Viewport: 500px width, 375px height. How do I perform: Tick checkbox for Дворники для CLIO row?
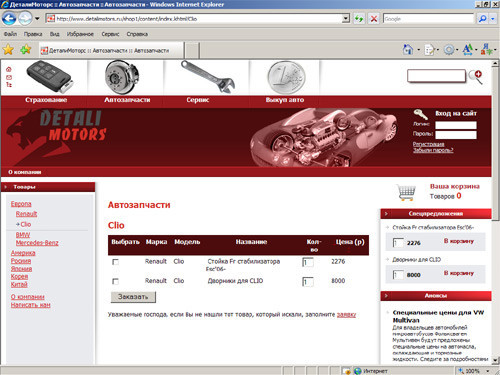click(x=116, y=281)
